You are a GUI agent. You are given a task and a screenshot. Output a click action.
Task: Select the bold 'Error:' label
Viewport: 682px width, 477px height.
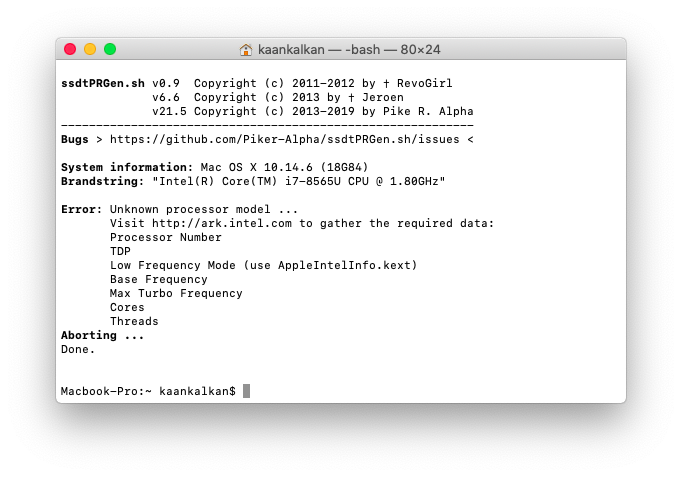(81, 209)
